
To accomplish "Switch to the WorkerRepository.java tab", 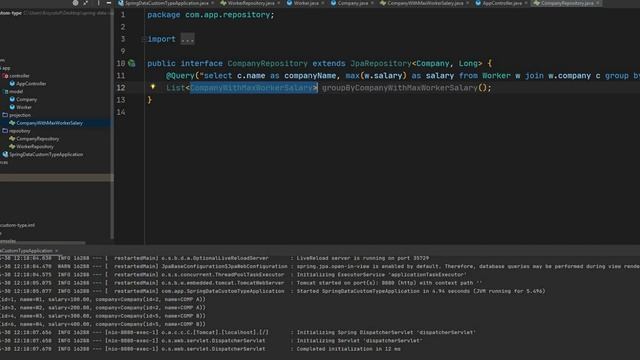I will click(x=251, y=3).
